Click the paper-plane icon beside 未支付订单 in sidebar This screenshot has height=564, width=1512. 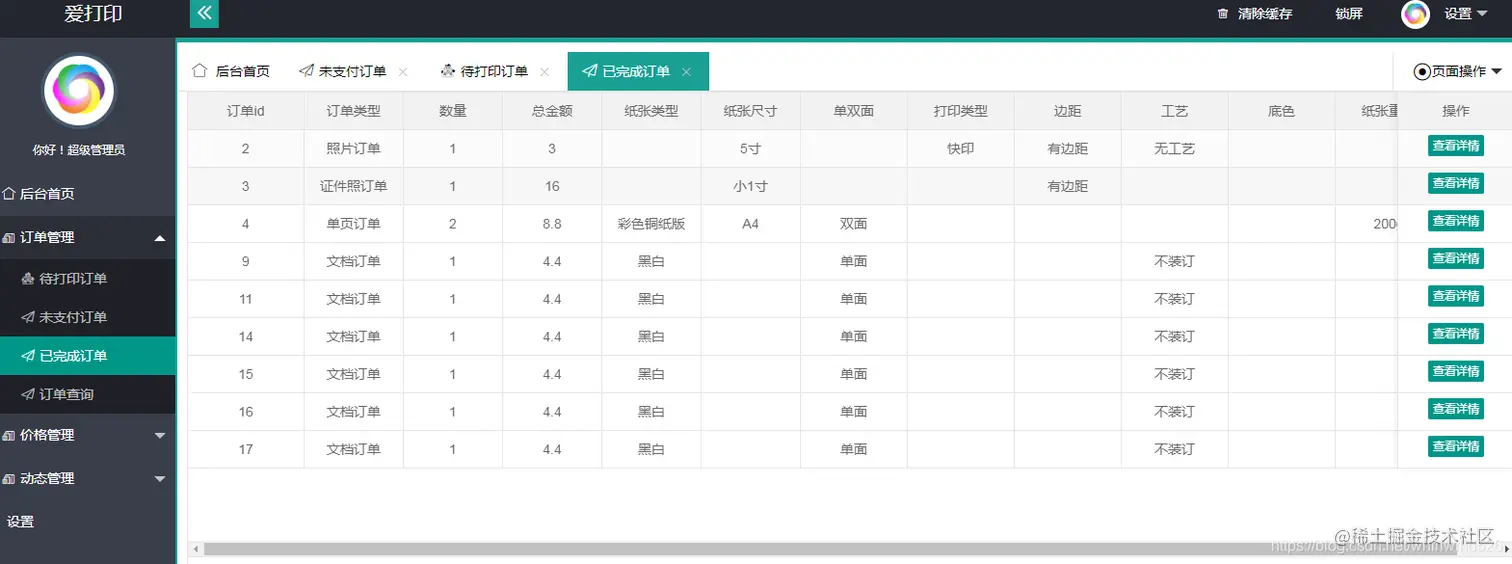click(x=28, y=317)
